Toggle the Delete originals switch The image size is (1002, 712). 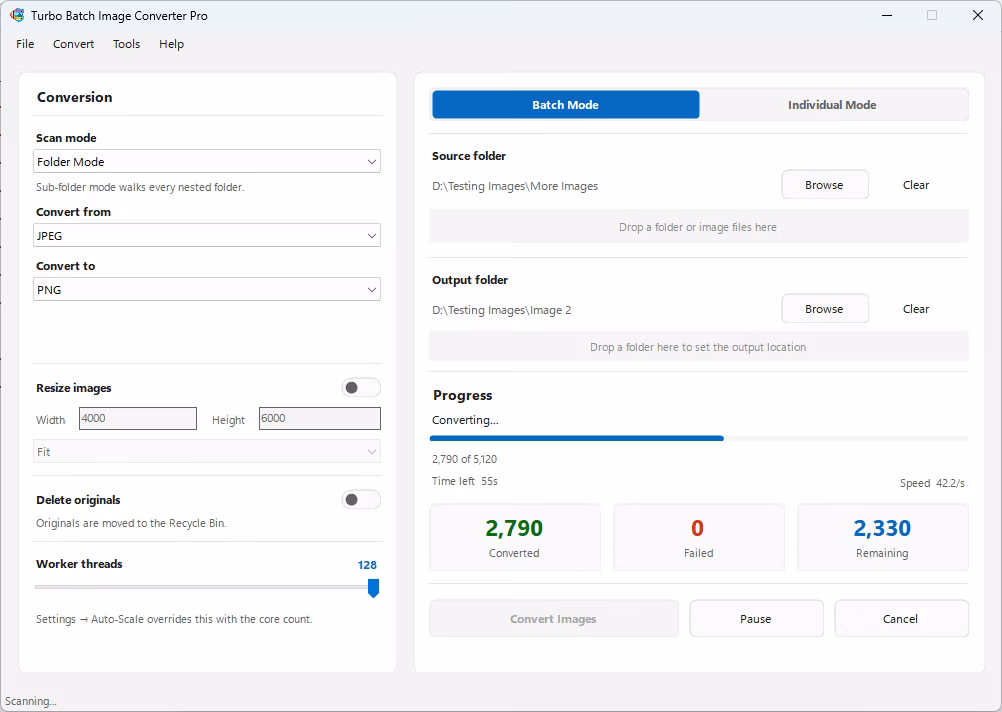(361, 499)
